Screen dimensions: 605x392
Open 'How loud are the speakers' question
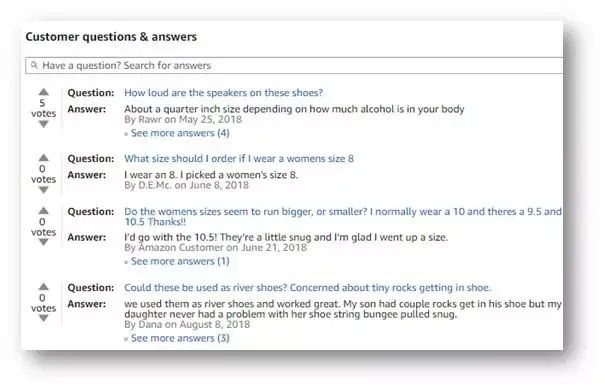[223, 93]
